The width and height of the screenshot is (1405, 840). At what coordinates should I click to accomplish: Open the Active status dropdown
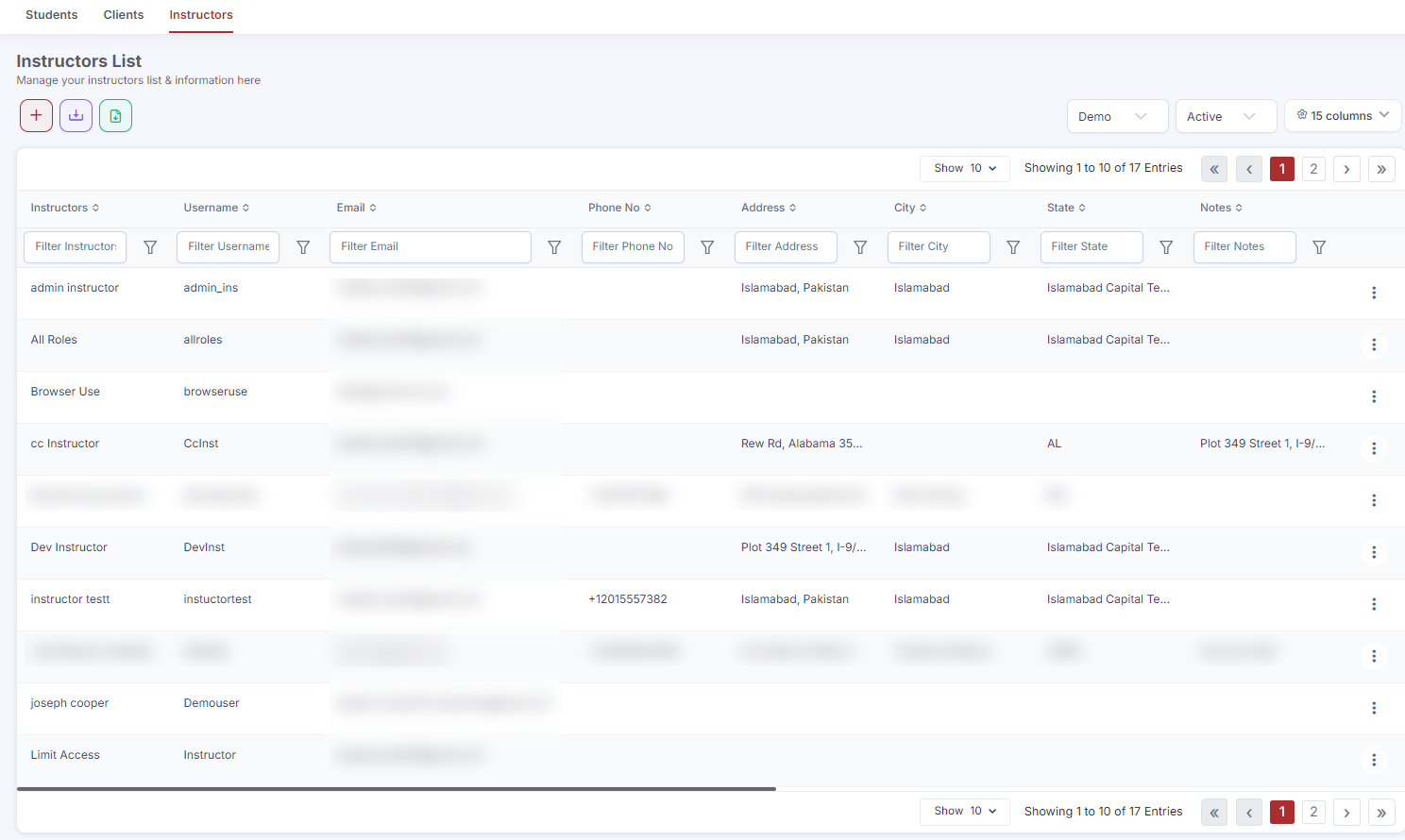coord(1227,116)
